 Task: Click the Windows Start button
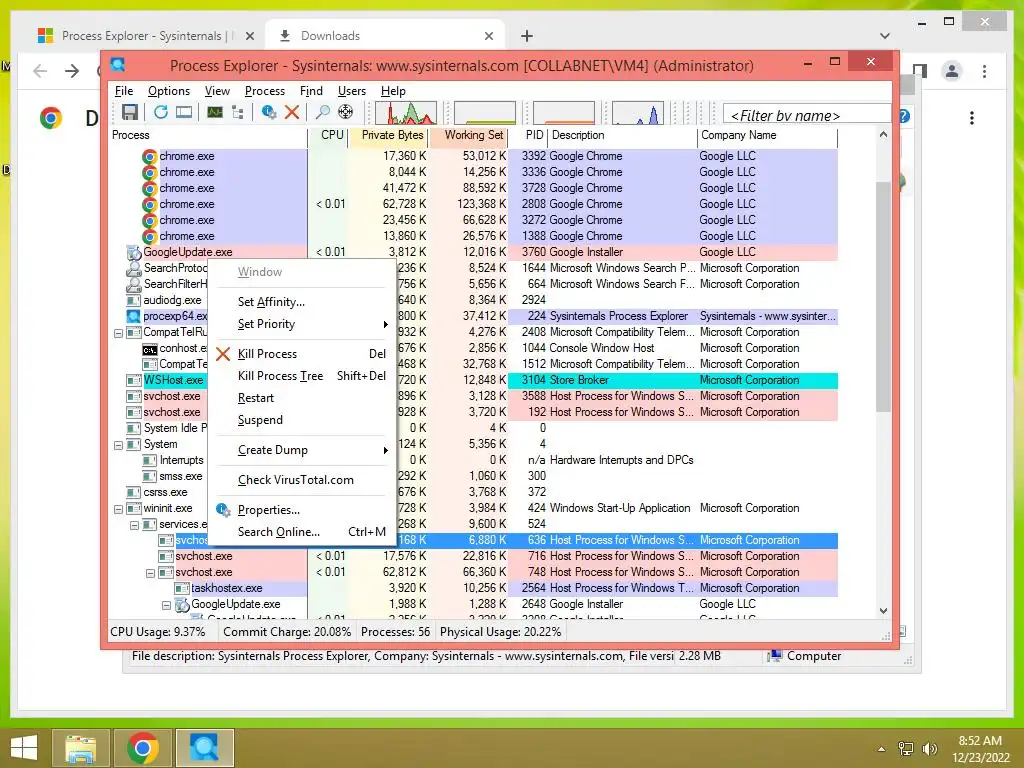point(24,748)
